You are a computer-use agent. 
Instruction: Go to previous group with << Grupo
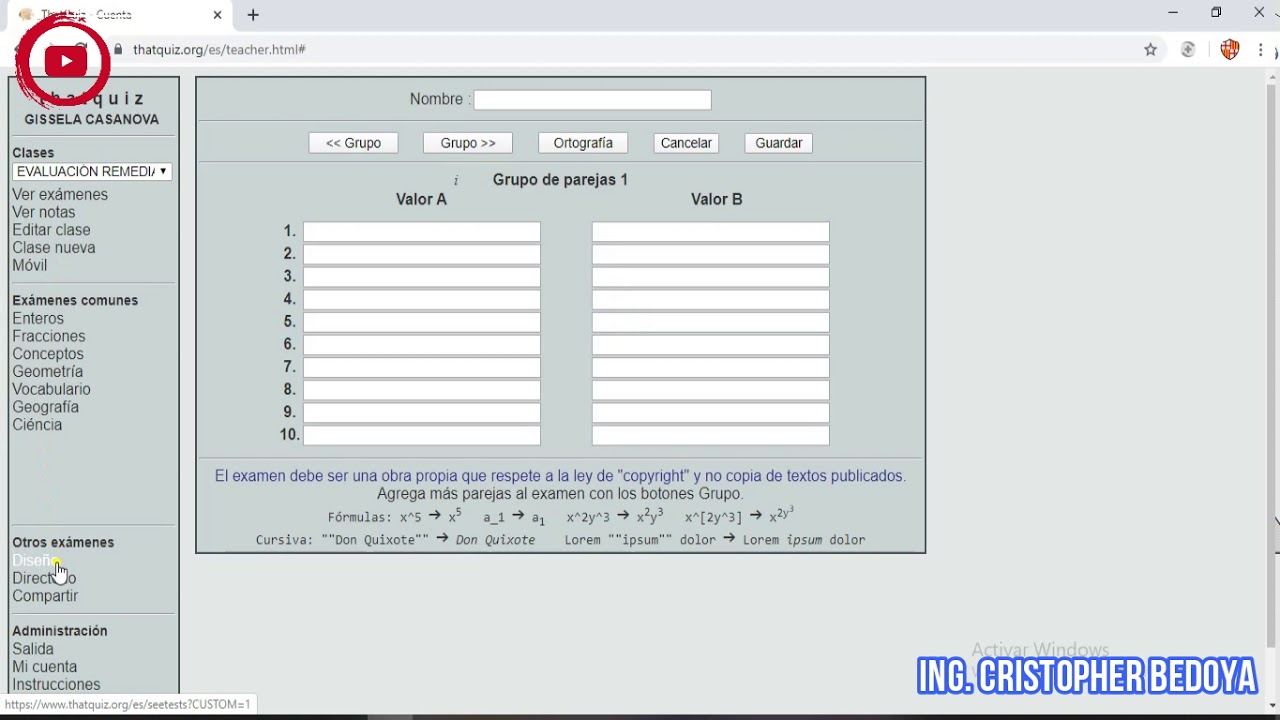point(353,143)
